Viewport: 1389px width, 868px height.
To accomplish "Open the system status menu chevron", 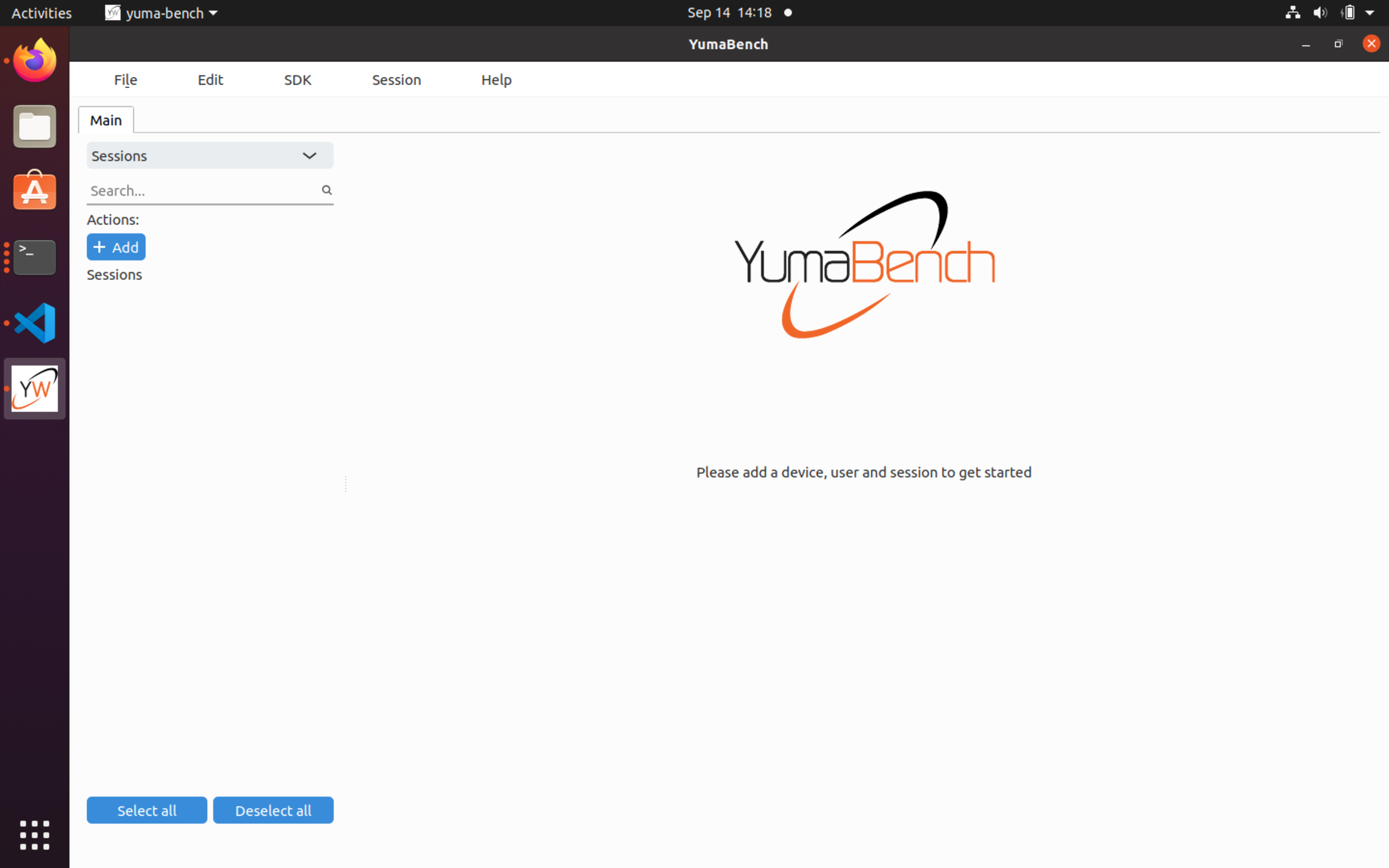I will click(x=1371, y=12).
